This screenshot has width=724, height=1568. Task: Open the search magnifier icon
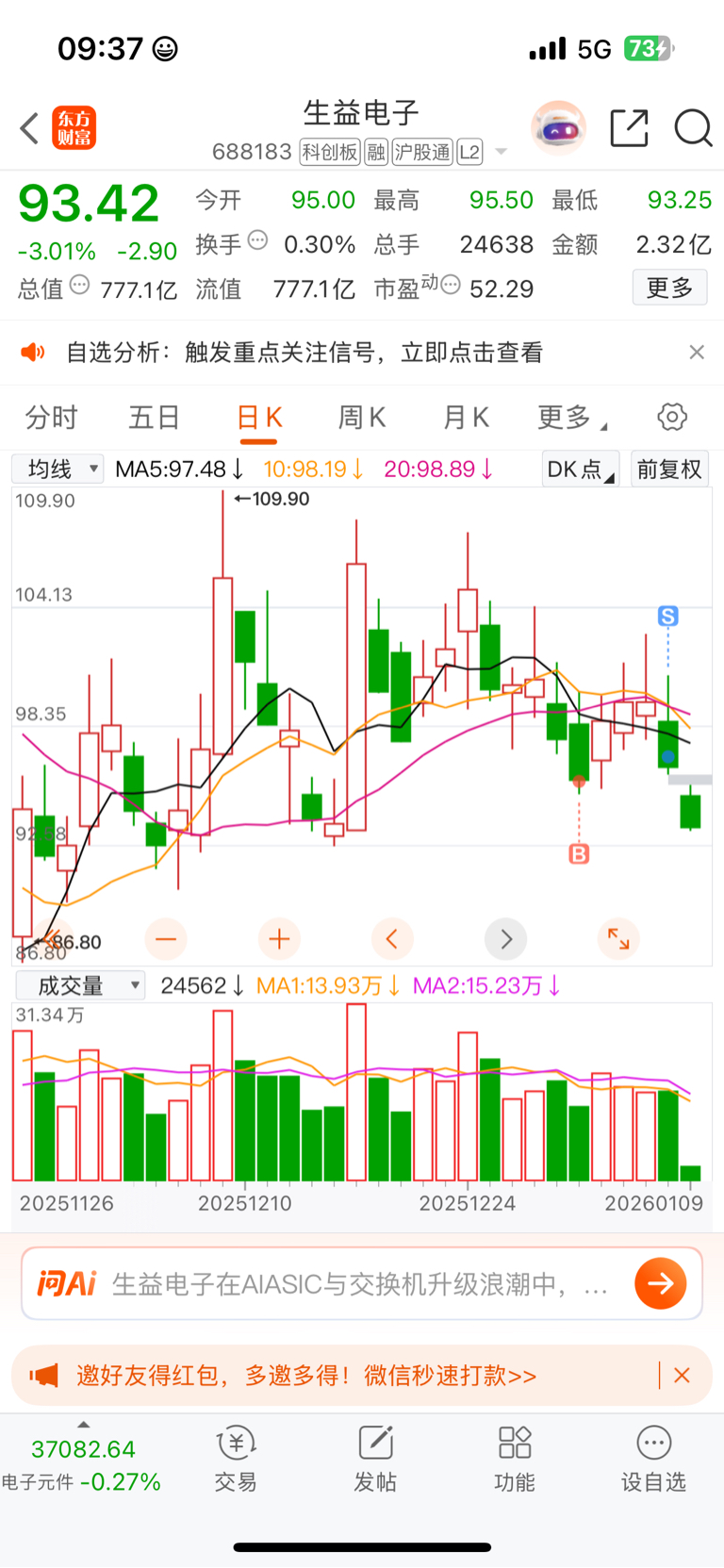point(693,128)
